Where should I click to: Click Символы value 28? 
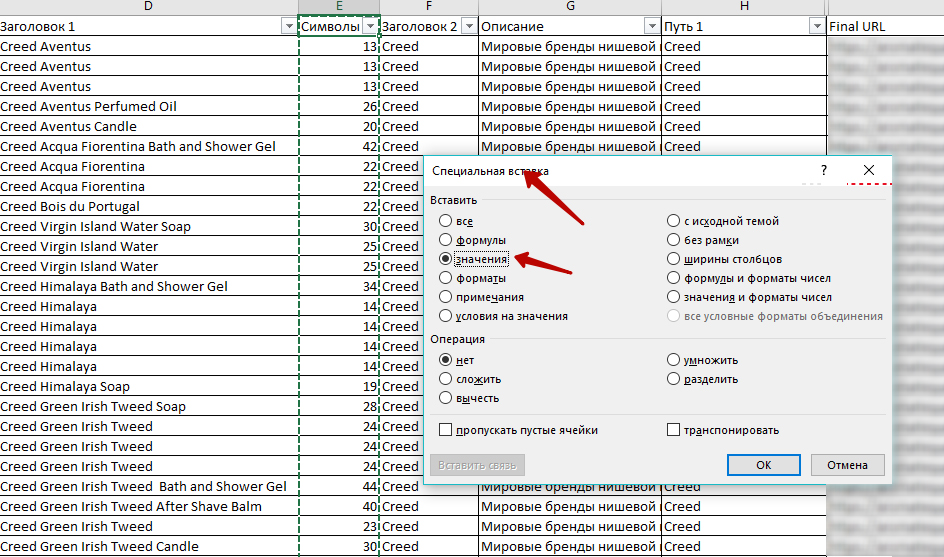point(339,406)
